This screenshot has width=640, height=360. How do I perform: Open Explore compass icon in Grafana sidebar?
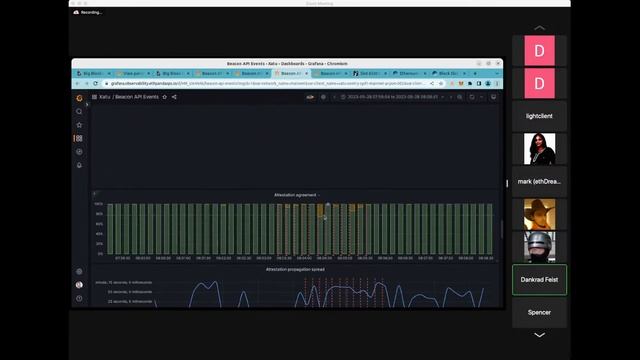point(79,152)
